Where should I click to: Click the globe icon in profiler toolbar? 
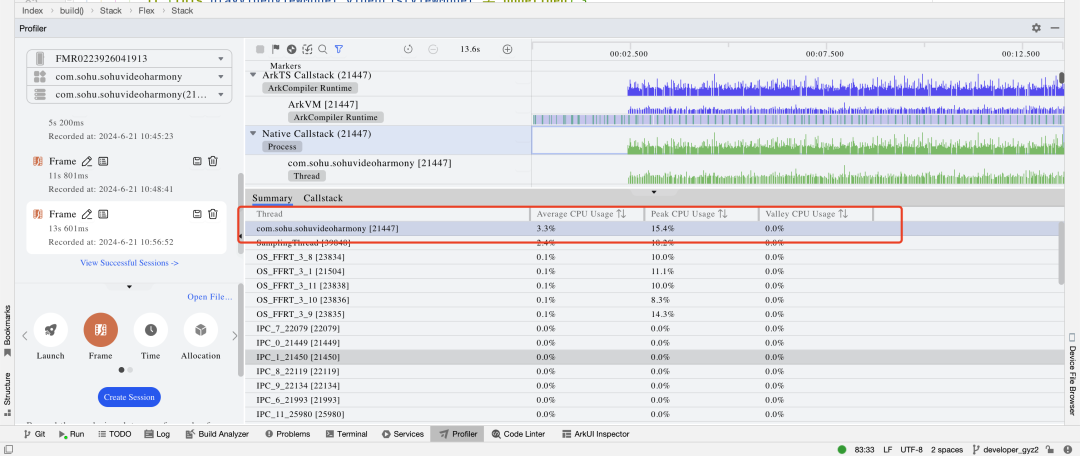(291, 49)
